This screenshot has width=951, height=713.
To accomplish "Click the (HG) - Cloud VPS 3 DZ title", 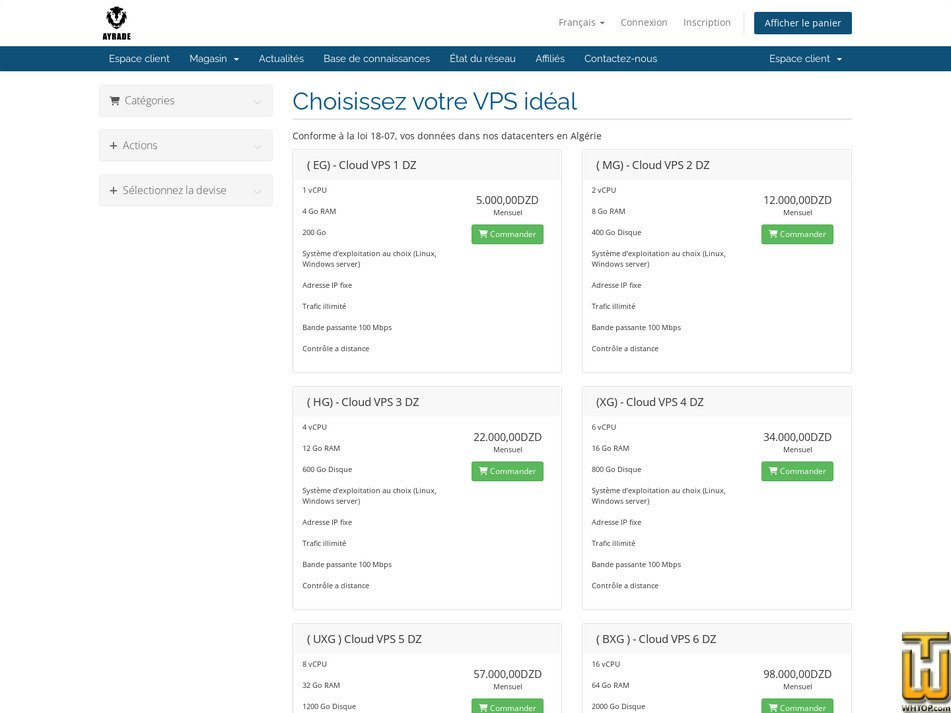I will click(x=363, y=402).
